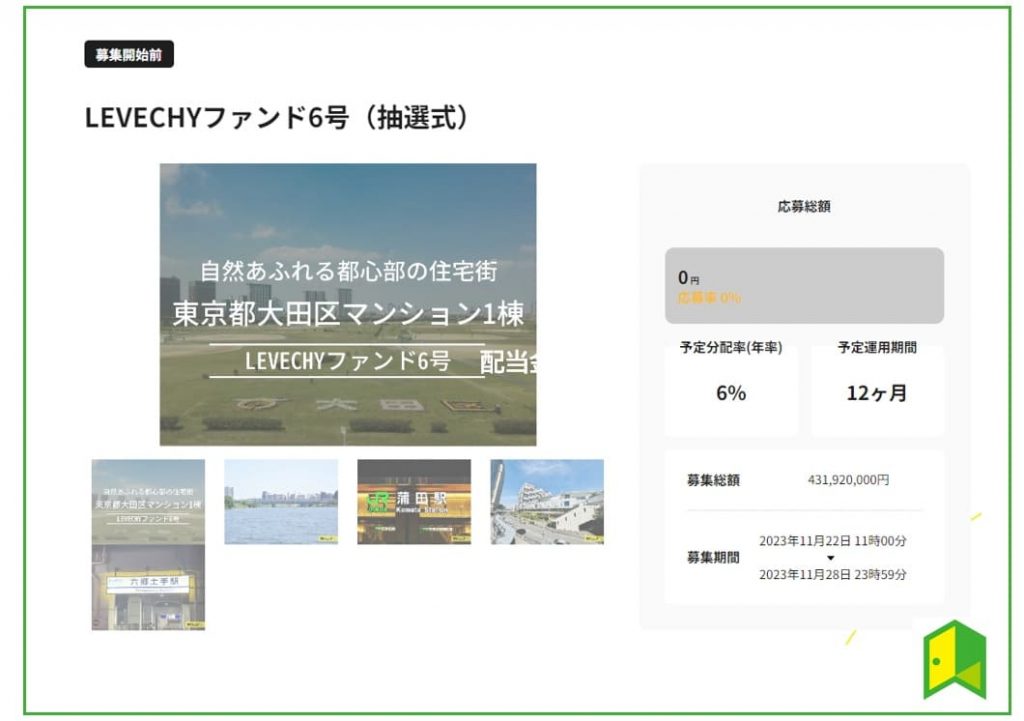
Task: Select the building street view thumbnail
Action: pos(547,502)
